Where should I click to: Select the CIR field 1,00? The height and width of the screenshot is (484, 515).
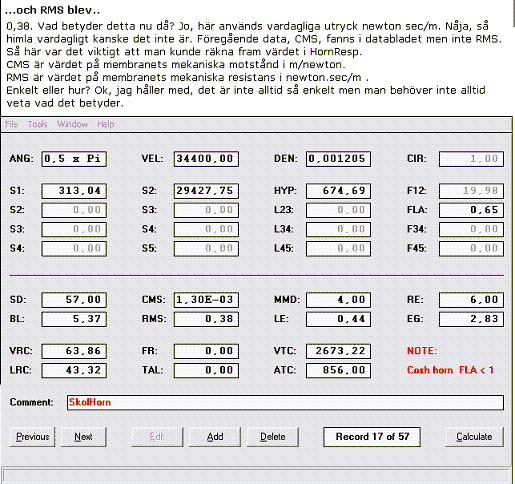tap(471, 159)
